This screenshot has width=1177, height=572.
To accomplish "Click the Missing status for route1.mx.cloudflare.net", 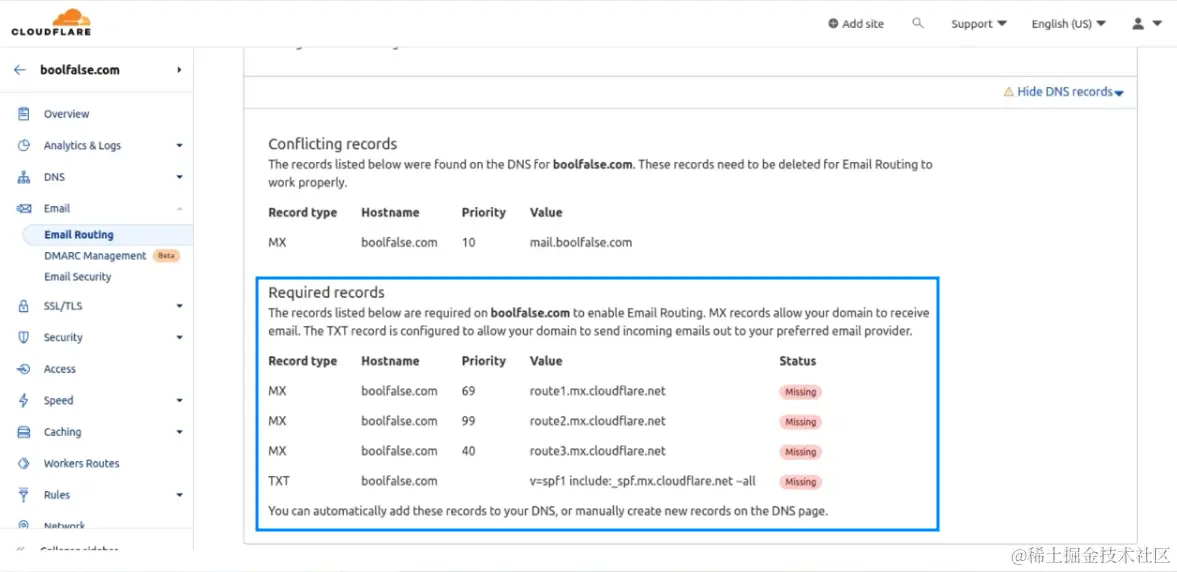I will (x=800, y=392).
